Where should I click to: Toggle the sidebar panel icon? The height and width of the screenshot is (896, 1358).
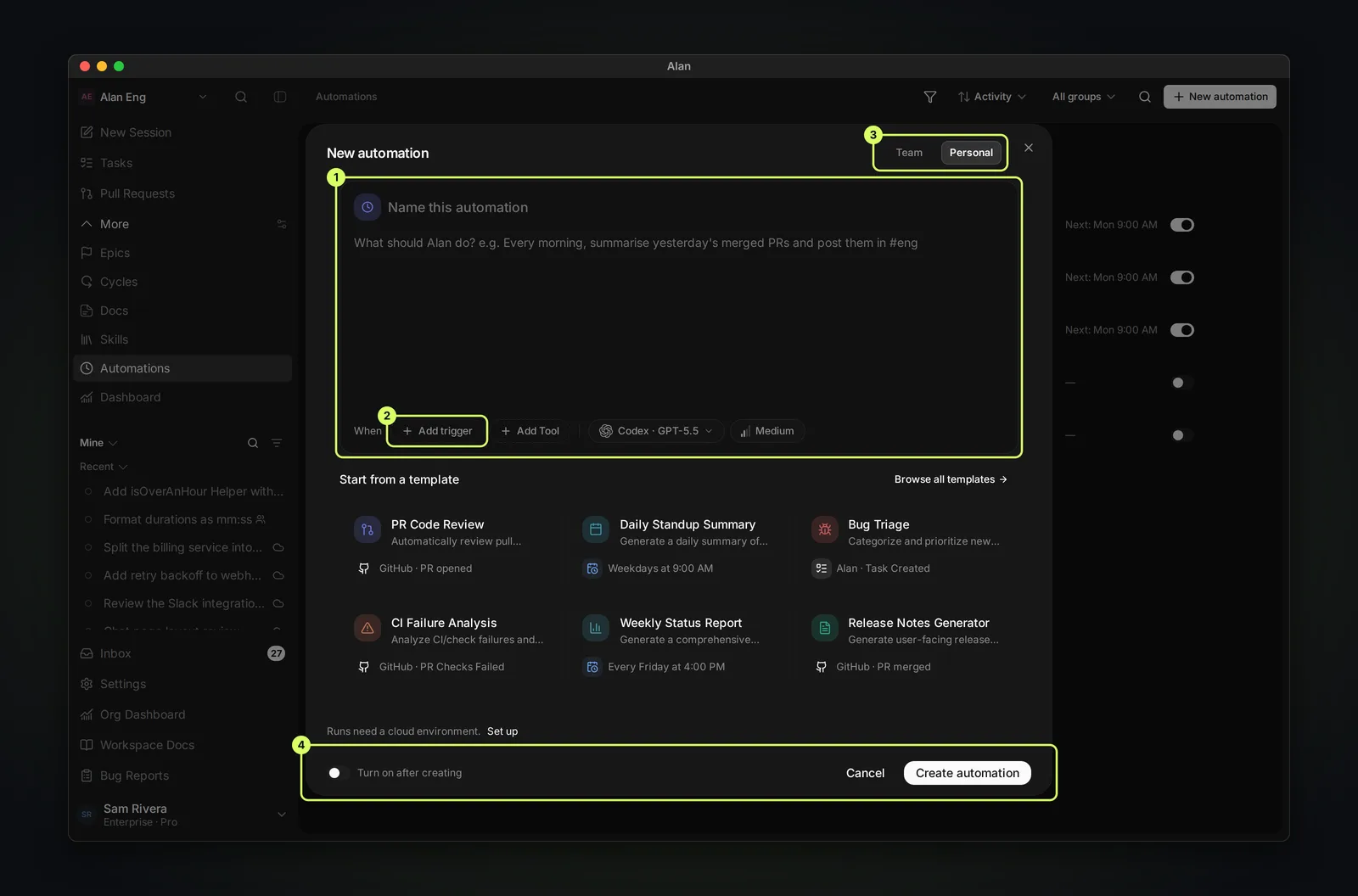280,97
